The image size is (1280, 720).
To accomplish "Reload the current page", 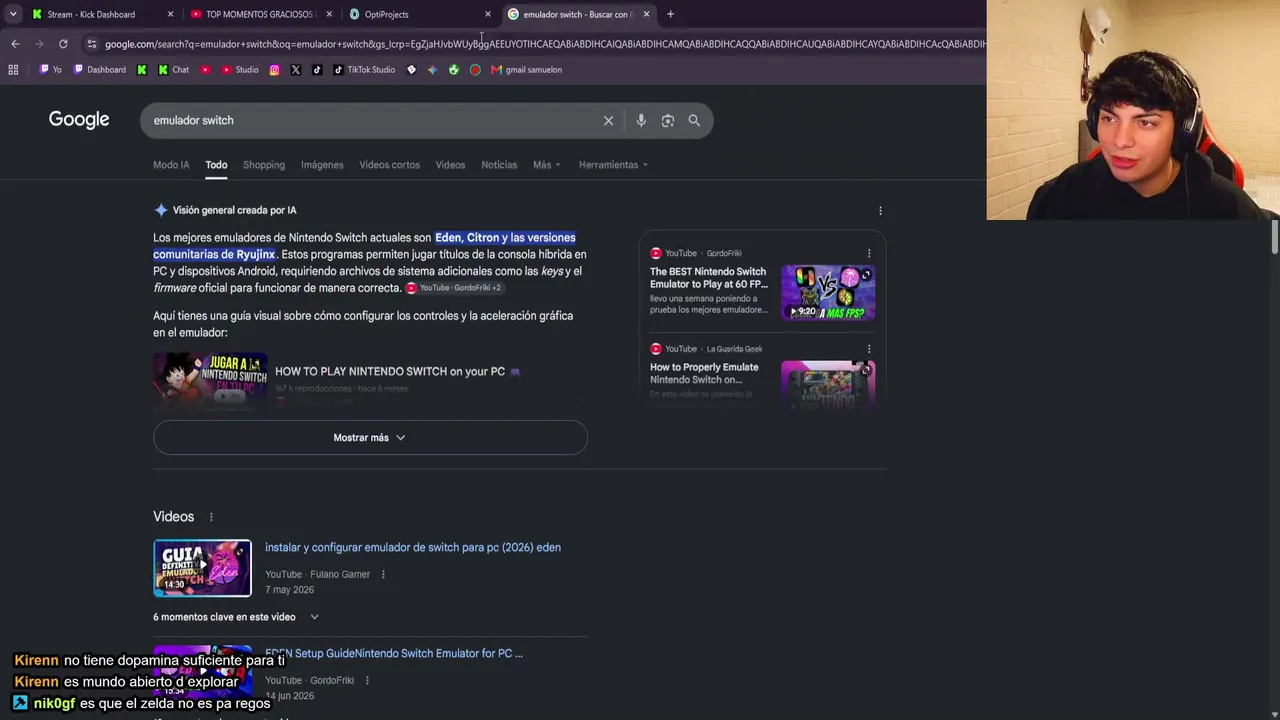I will coord(63,44).
